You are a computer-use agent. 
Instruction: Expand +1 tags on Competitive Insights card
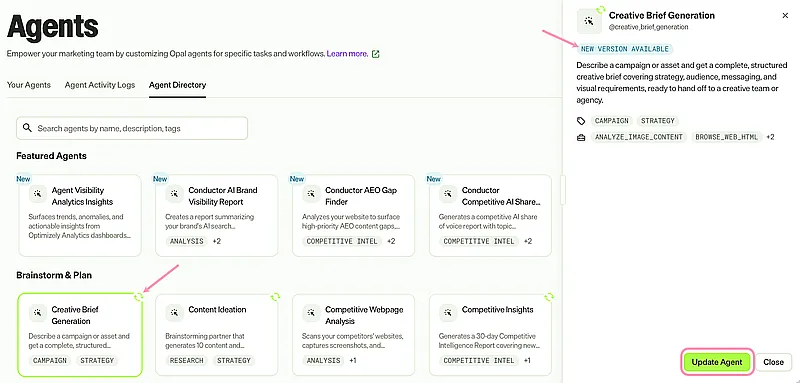(527, 360)
